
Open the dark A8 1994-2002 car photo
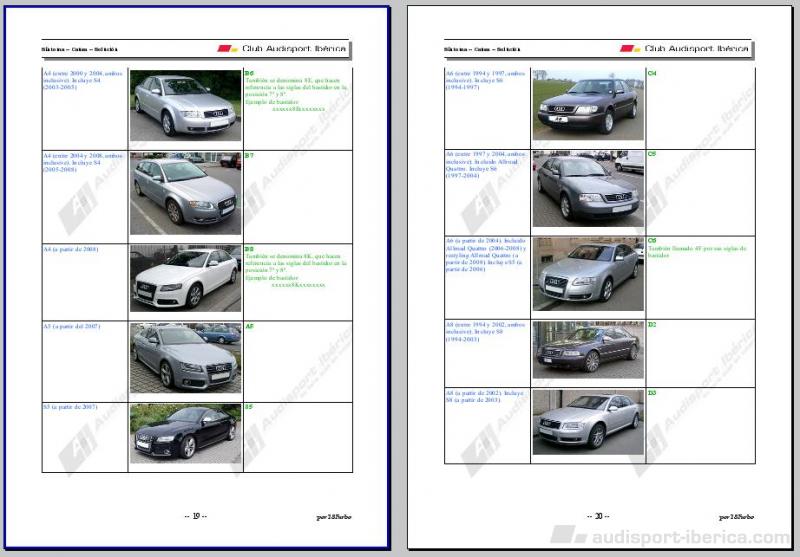588,350
